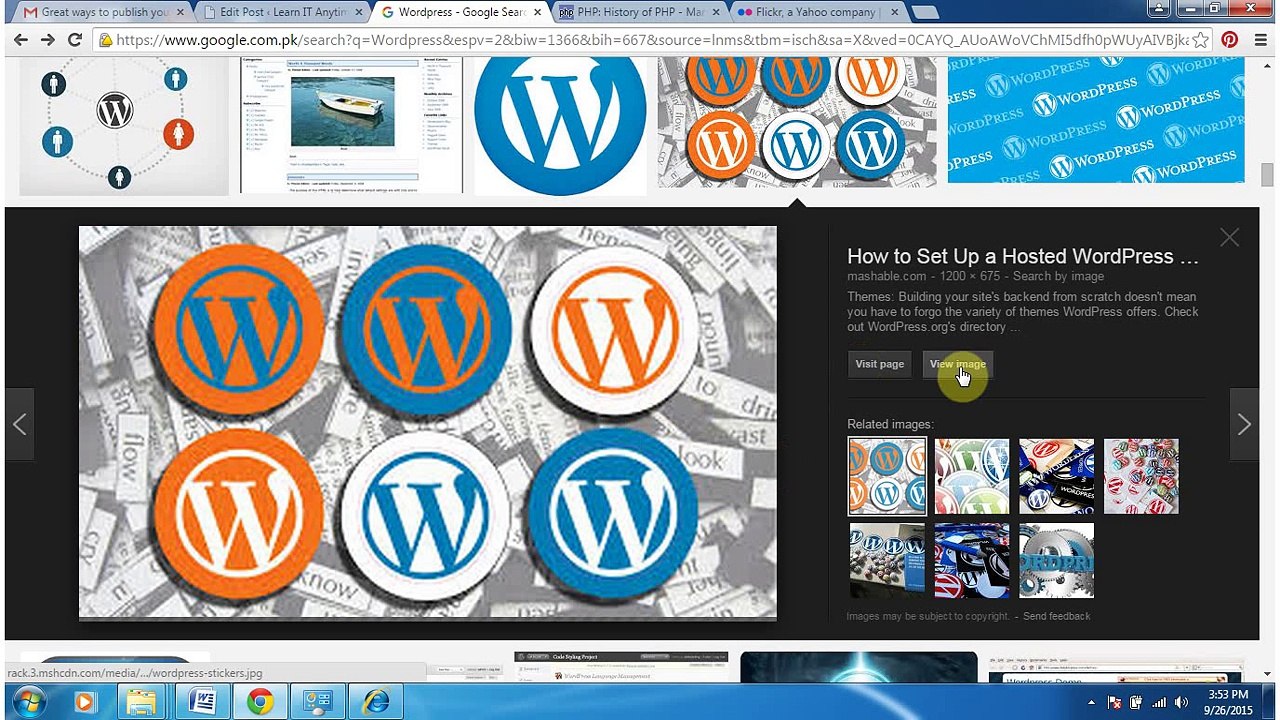Switch to Google Chrome taskbar button
The width and height of the screenshot is (1280, 720).
coord(260,702)
